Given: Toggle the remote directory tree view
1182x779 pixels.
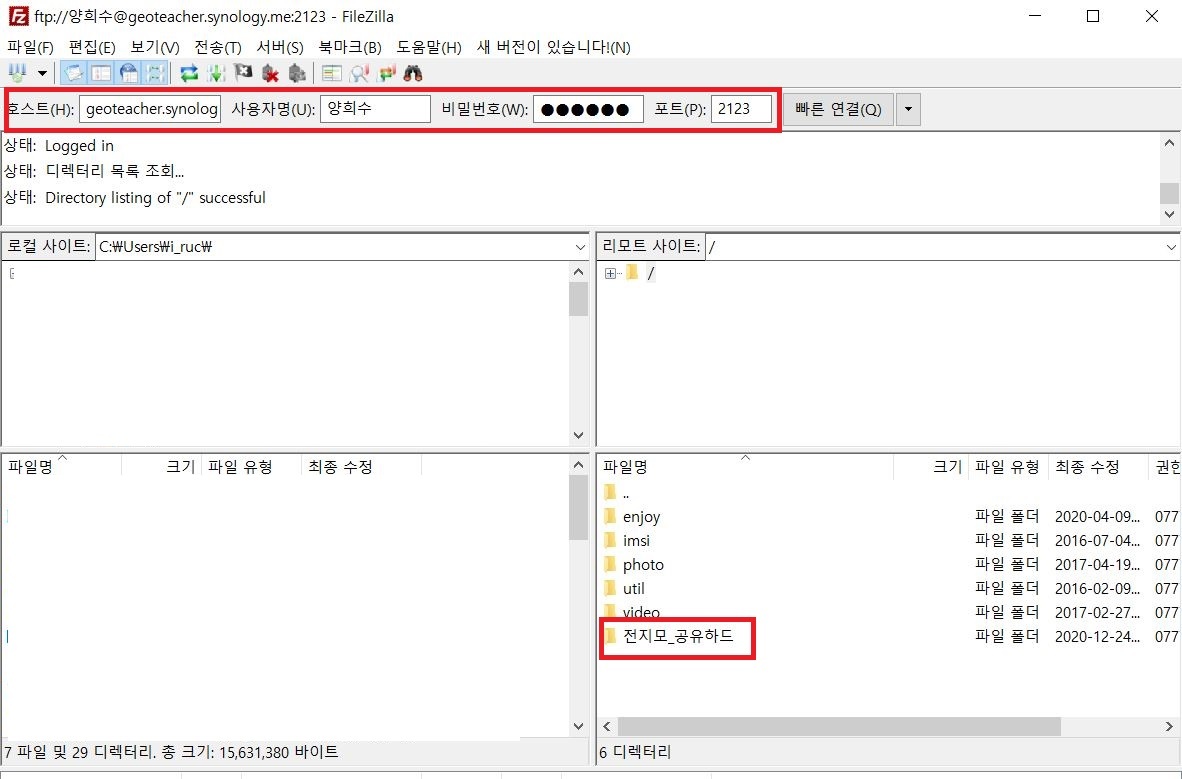Looking at the screenshot, I should click(129, 73).
